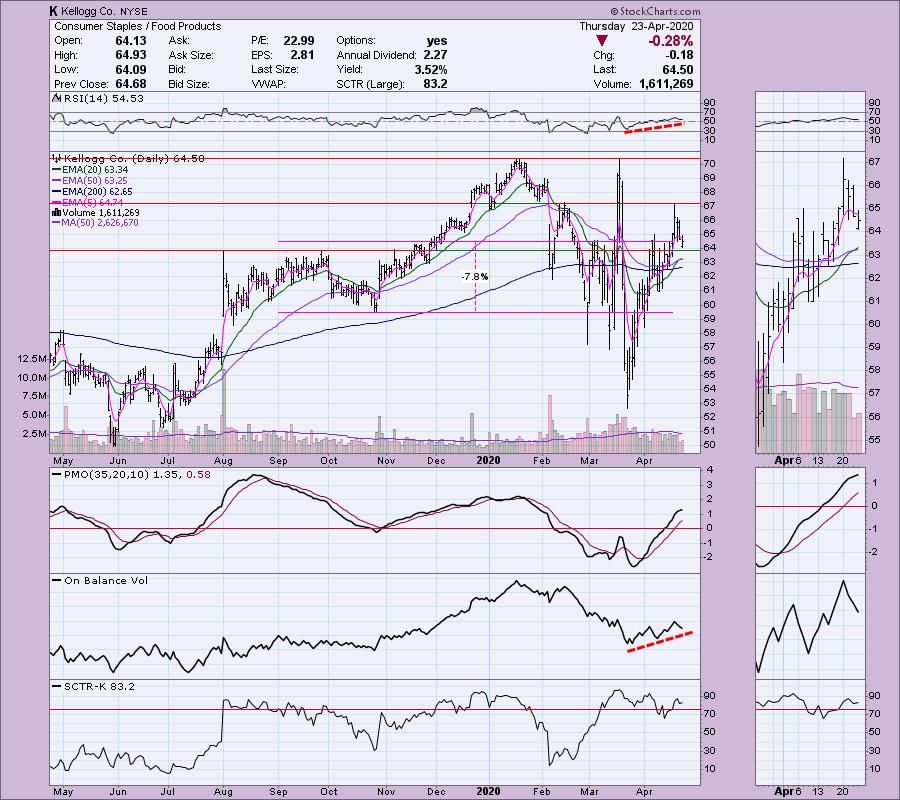Select the purple MA(50) legend line marker
Viewport: 900px width, 800px height.
click(x=57, y=223)
